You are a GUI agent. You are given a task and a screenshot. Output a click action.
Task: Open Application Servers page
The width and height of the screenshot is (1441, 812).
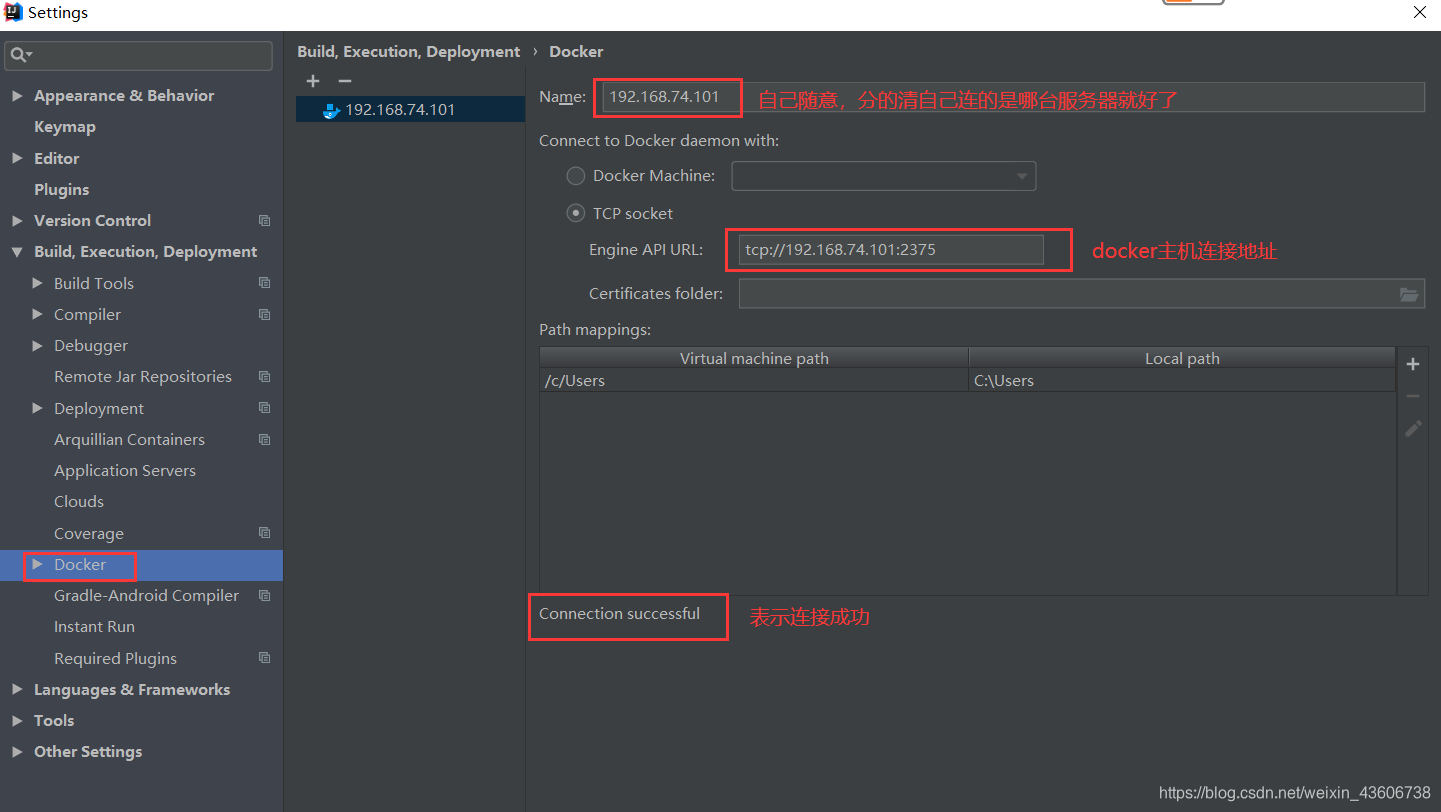click(x=125, y=470)
